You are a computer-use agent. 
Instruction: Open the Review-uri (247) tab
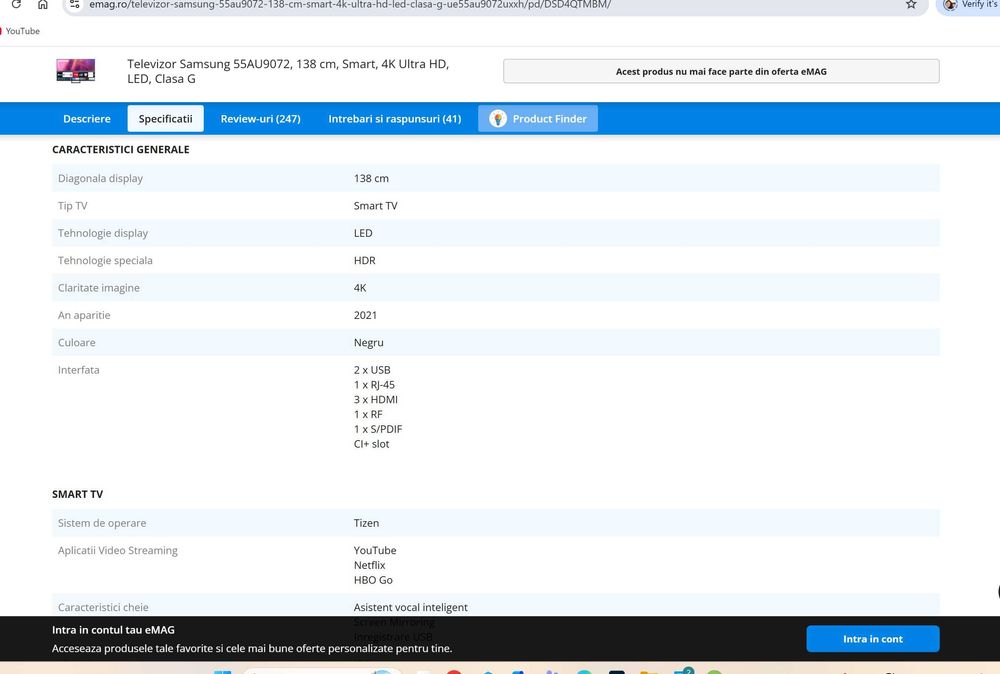point(260,119)
